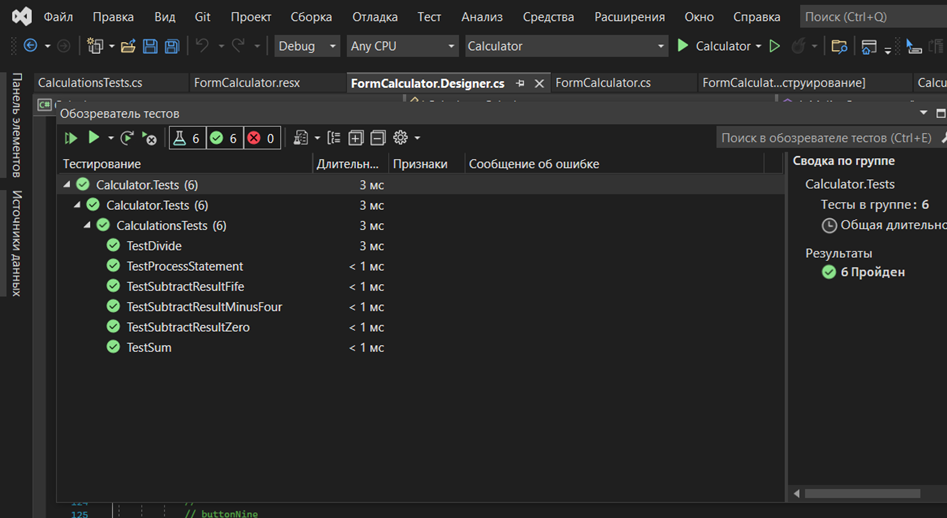
Task: Click the 6 Пройден results link
Action: coord(873,272)
